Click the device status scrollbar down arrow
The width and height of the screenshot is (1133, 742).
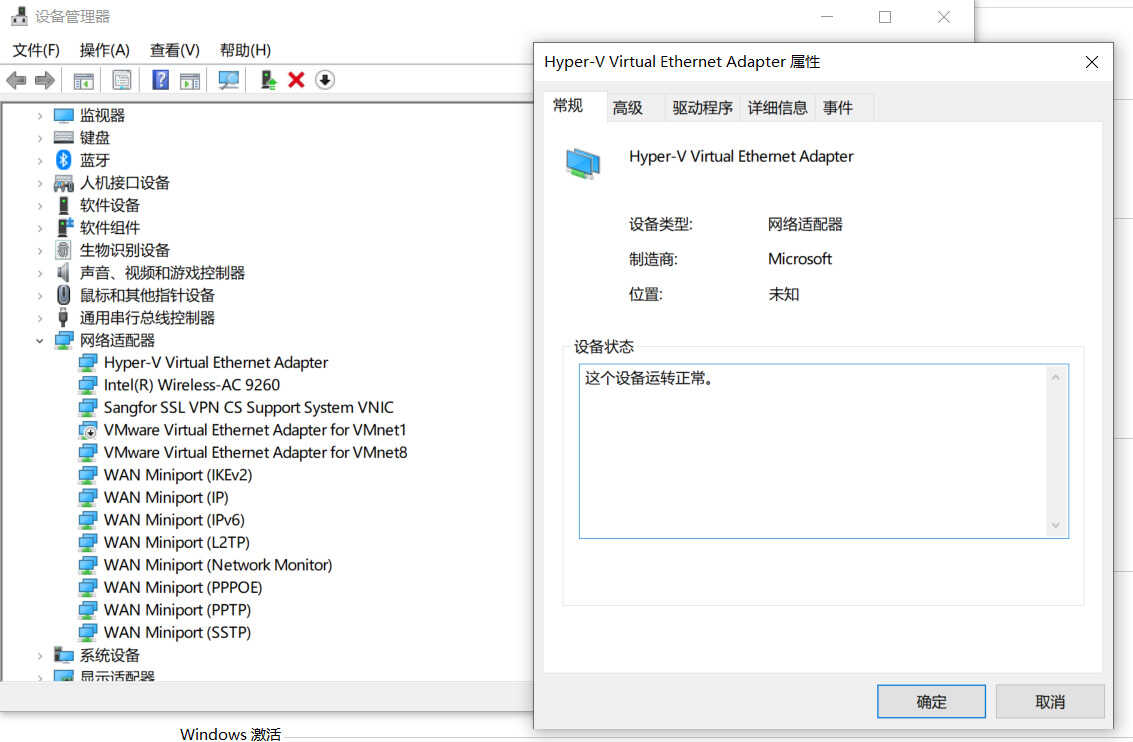[1056, 525]
